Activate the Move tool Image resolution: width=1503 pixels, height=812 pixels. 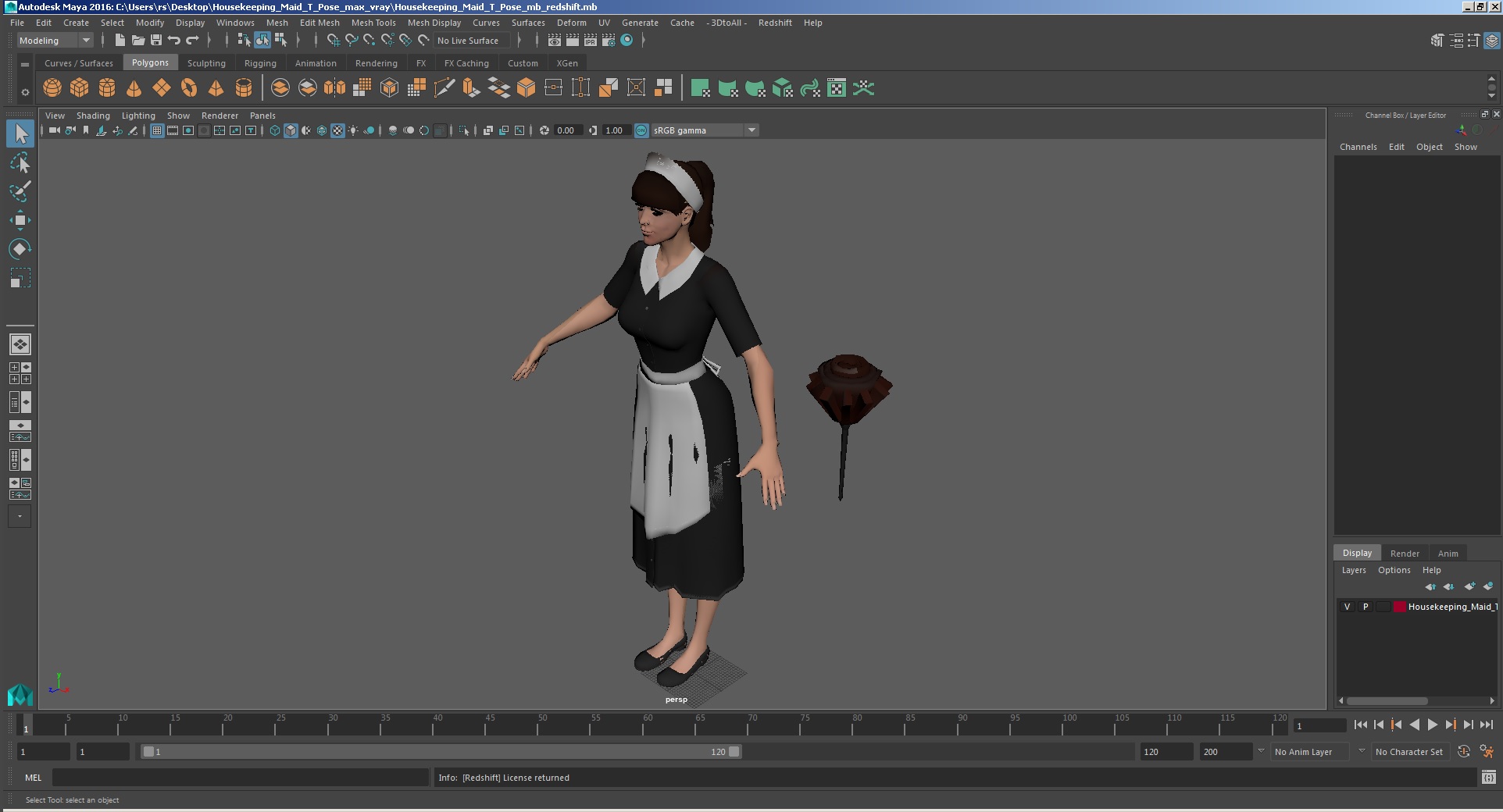(20, 220)
